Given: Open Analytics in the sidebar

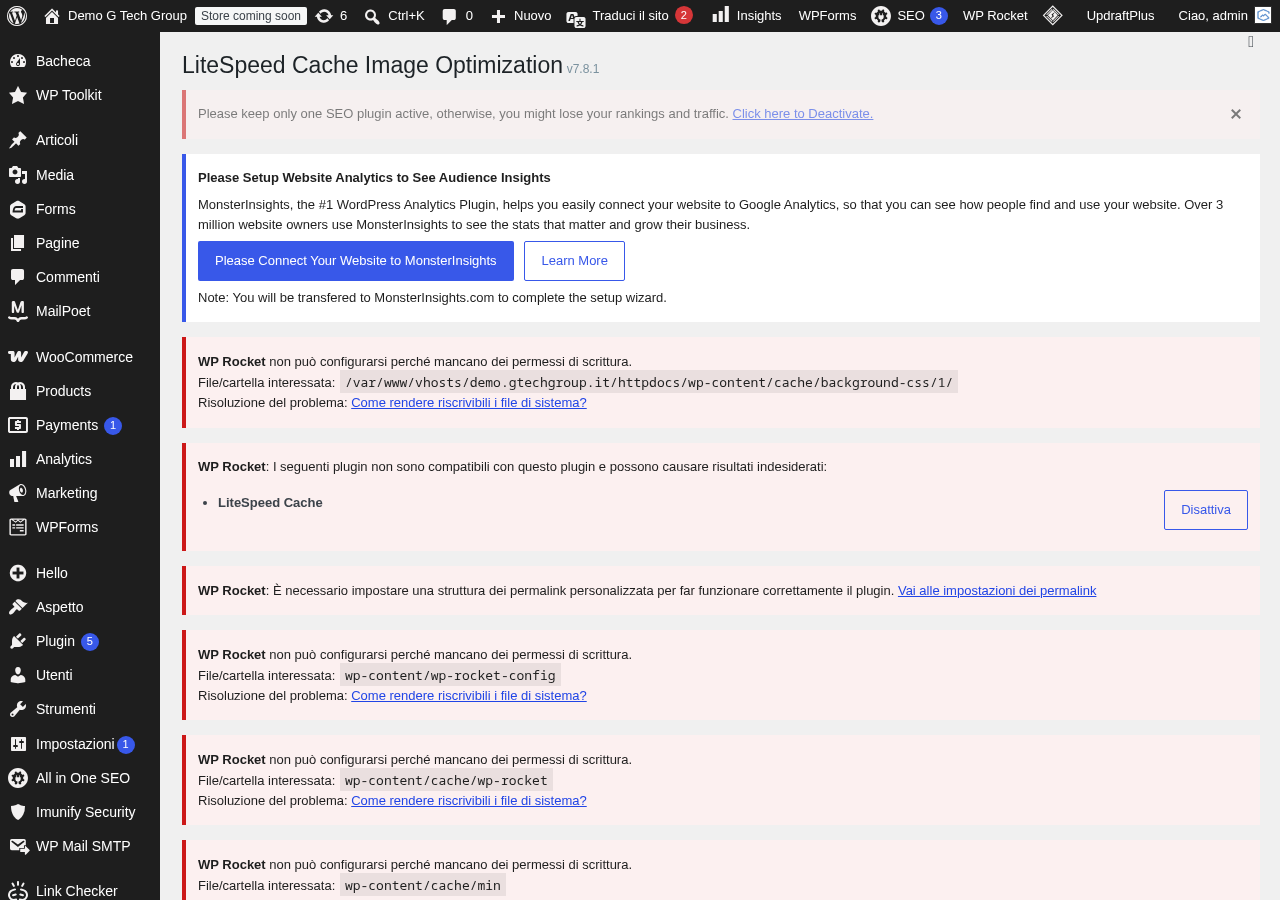Looking at the screenshot, I should pyautogui.click(x=80, y=459).
